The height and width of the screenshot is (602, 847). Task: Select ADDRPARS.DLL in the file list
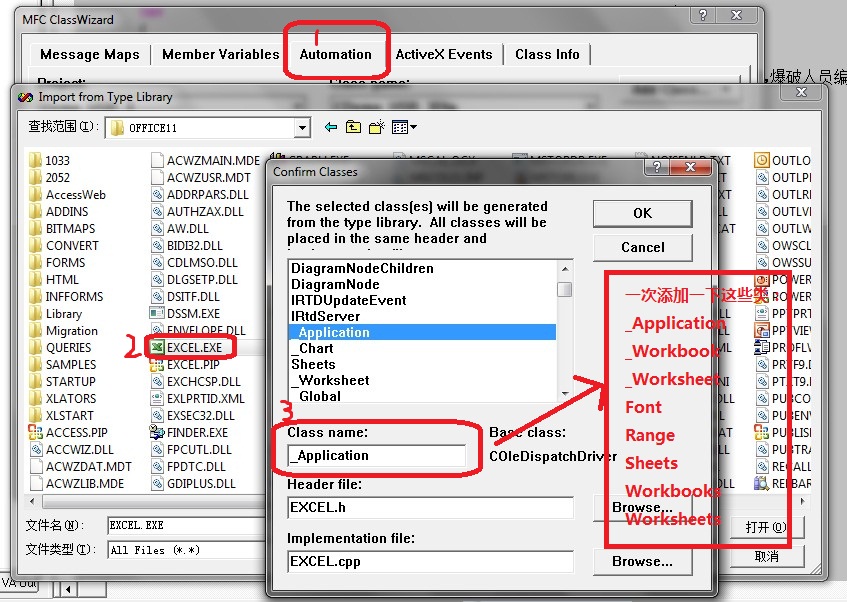[x=200, y=195]
